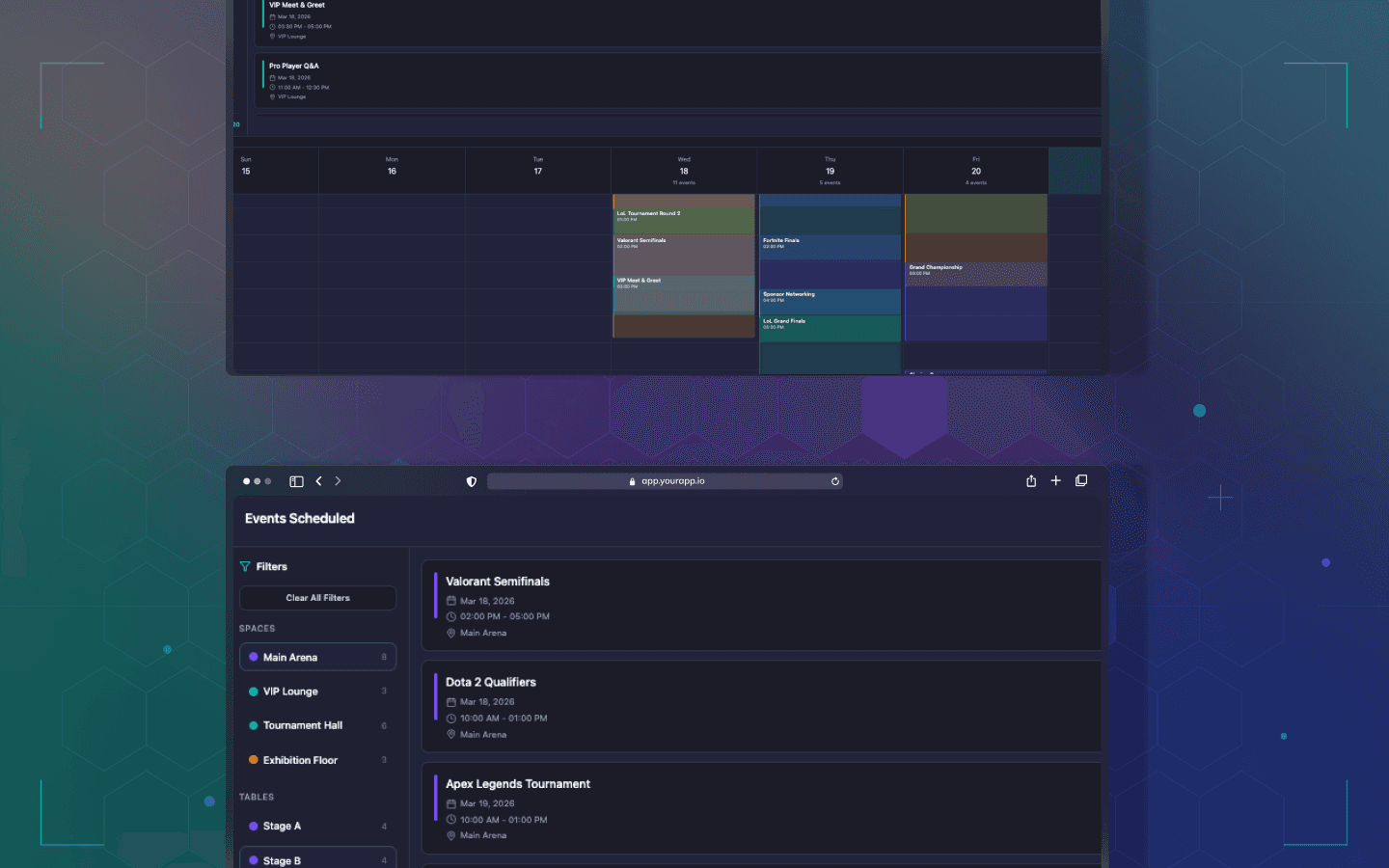Go forward with the browser forward arrow
Viewport: 1389px width, 868px height.
(x=338, y=481)
